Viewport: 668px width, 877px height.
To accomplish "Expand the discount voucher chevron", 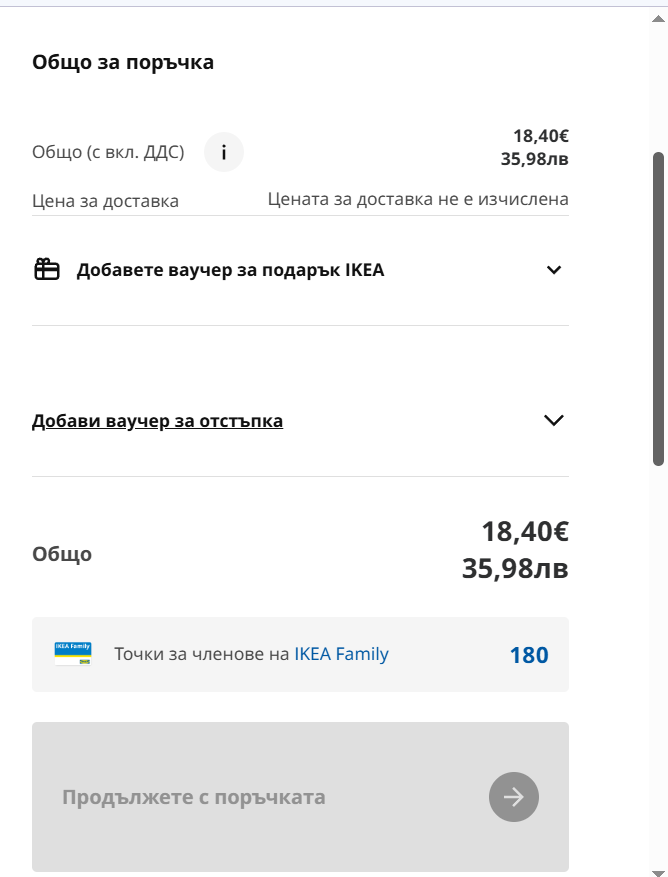I will (553, 420).
